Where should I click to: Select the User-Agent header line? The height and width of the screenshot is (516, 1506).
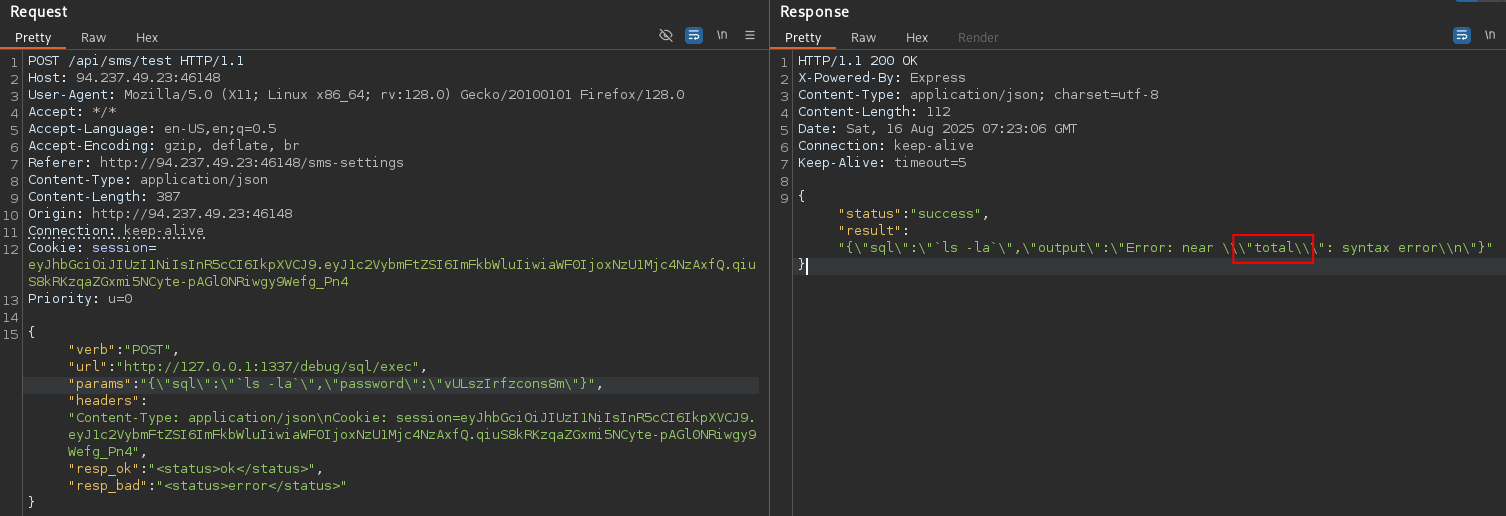click(x=356, y=94)
